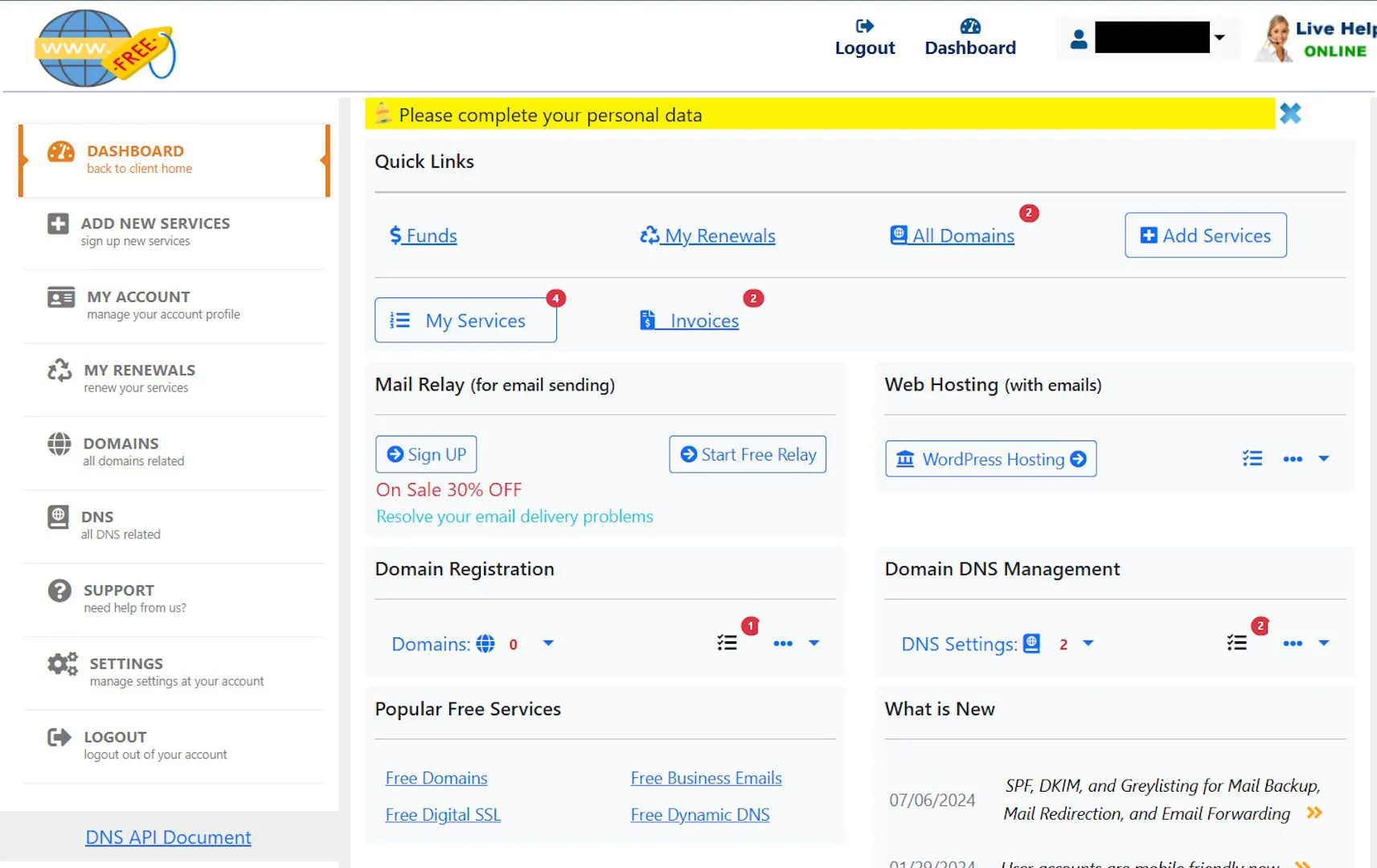Screen dimensions: 1377x868
Task: Open the Dashboard gauge icon in header
Action: click(x=969, y=27)
